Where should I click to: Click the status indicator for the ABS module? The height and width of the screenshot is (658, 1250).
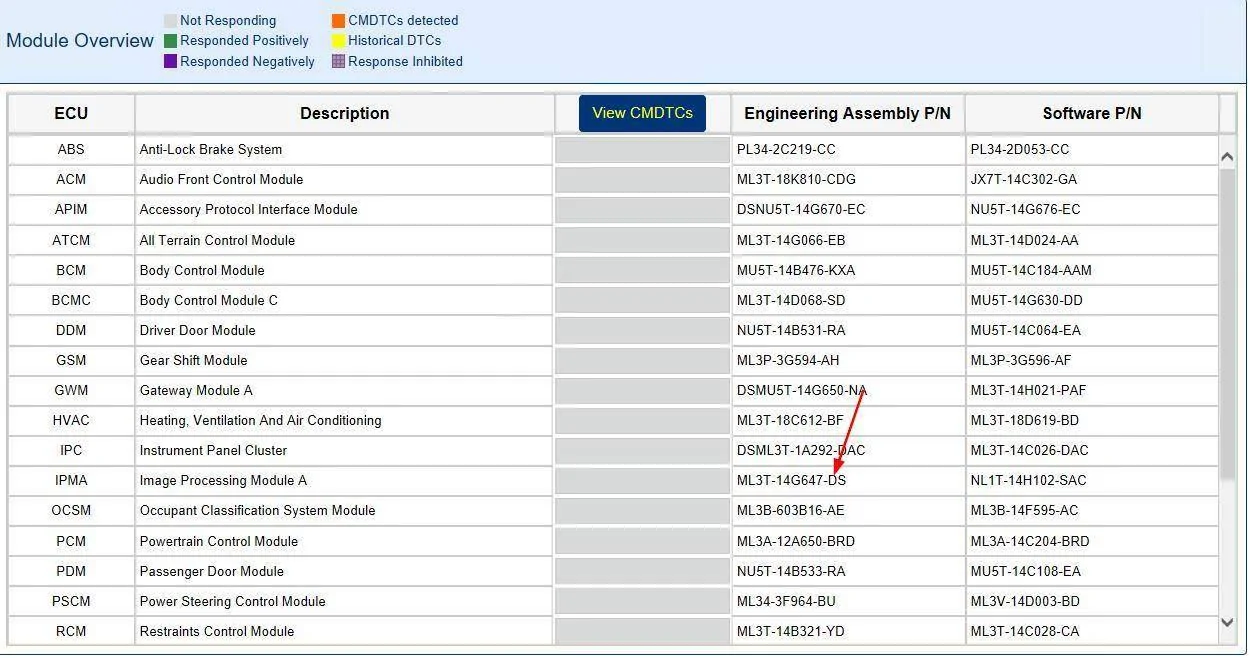(641, 149)
